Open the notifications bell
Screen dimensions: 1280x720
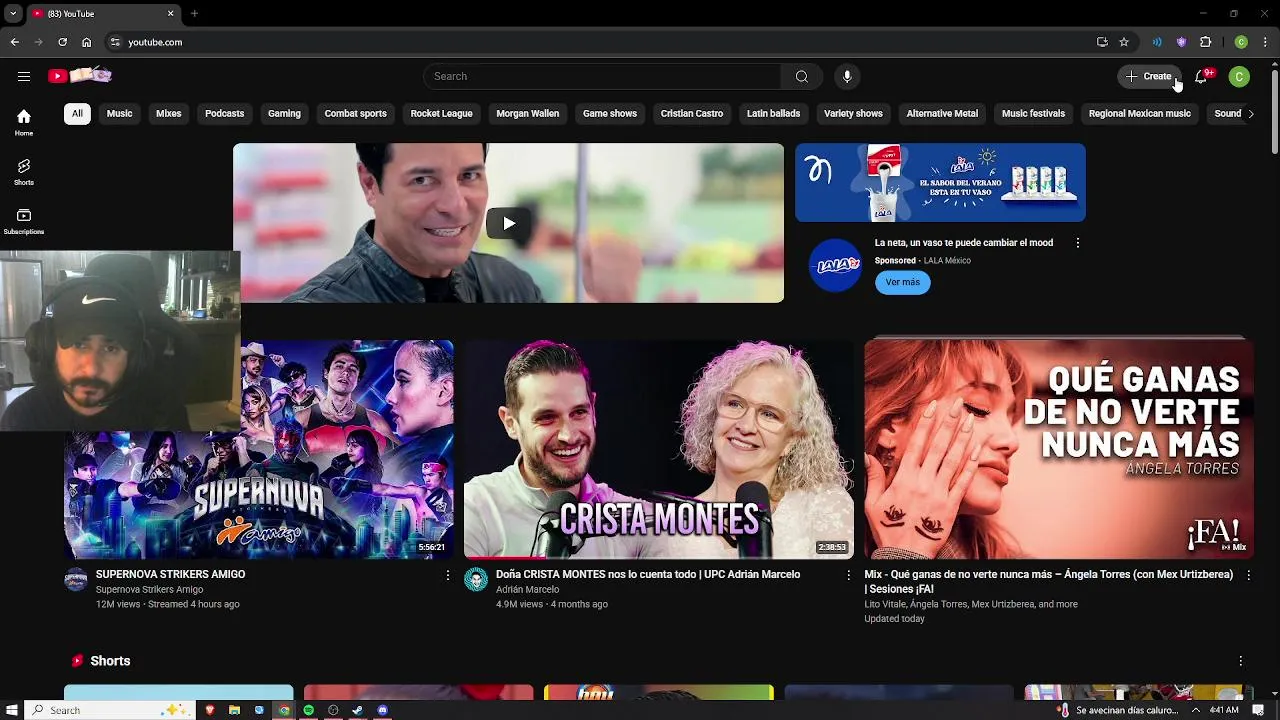1201,76
